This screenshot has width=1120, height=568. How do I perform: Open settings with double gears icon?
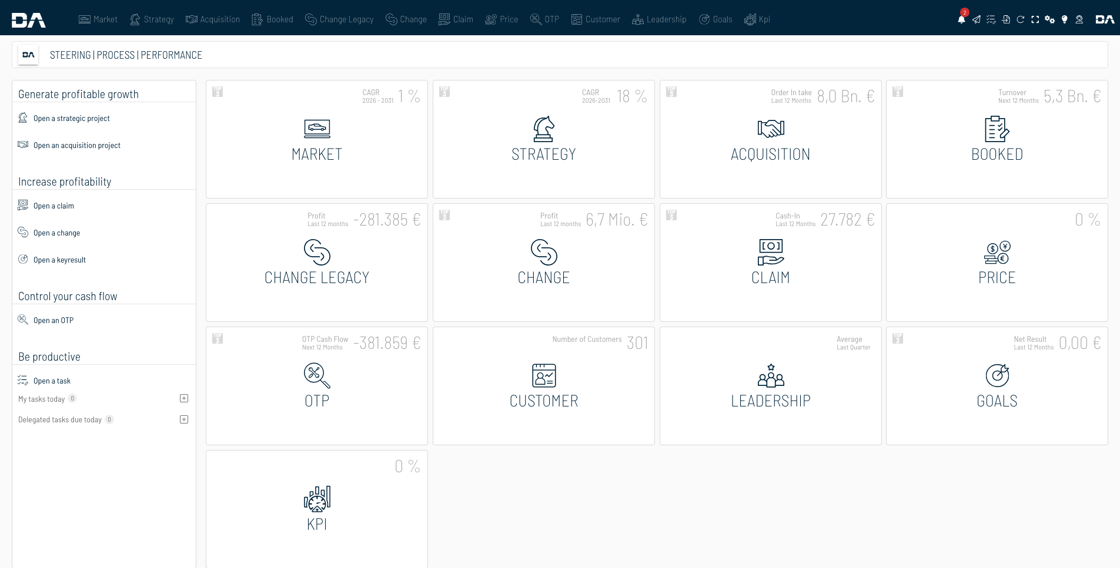1049,19
